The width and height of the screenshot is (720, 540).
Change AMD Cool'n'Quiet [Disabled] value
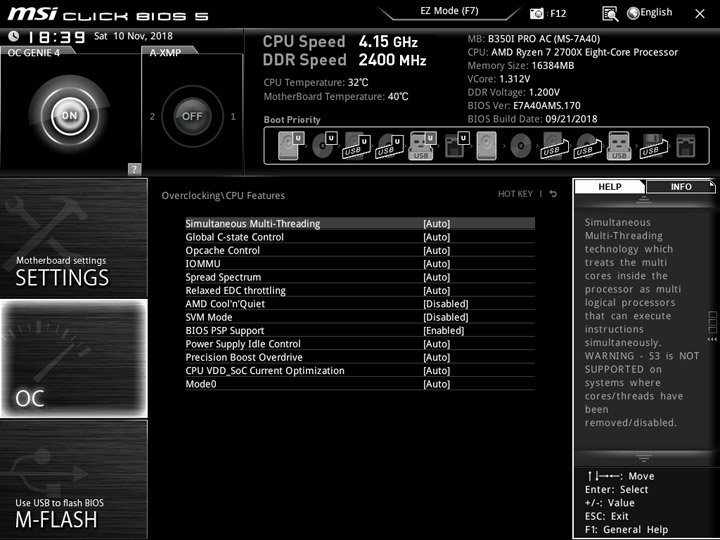click(446, 304)
